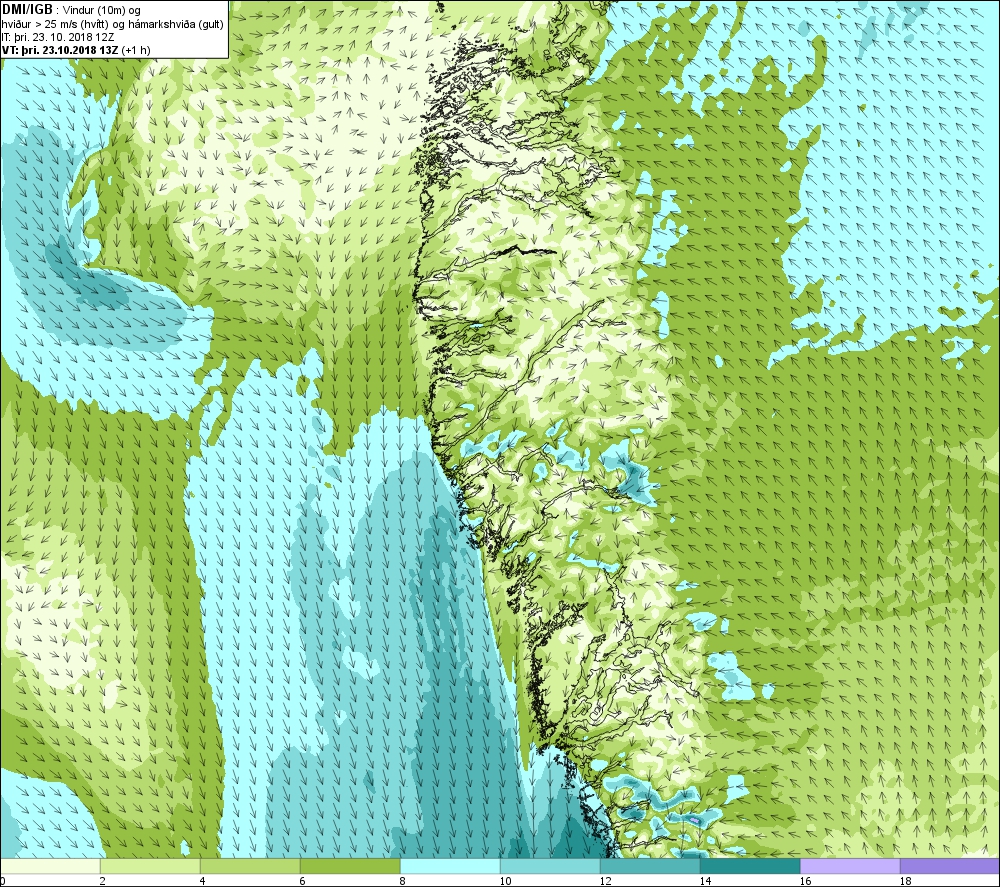Click the legend scale label "12"
Screen dimensions: 1000x887
coord(605,881)
